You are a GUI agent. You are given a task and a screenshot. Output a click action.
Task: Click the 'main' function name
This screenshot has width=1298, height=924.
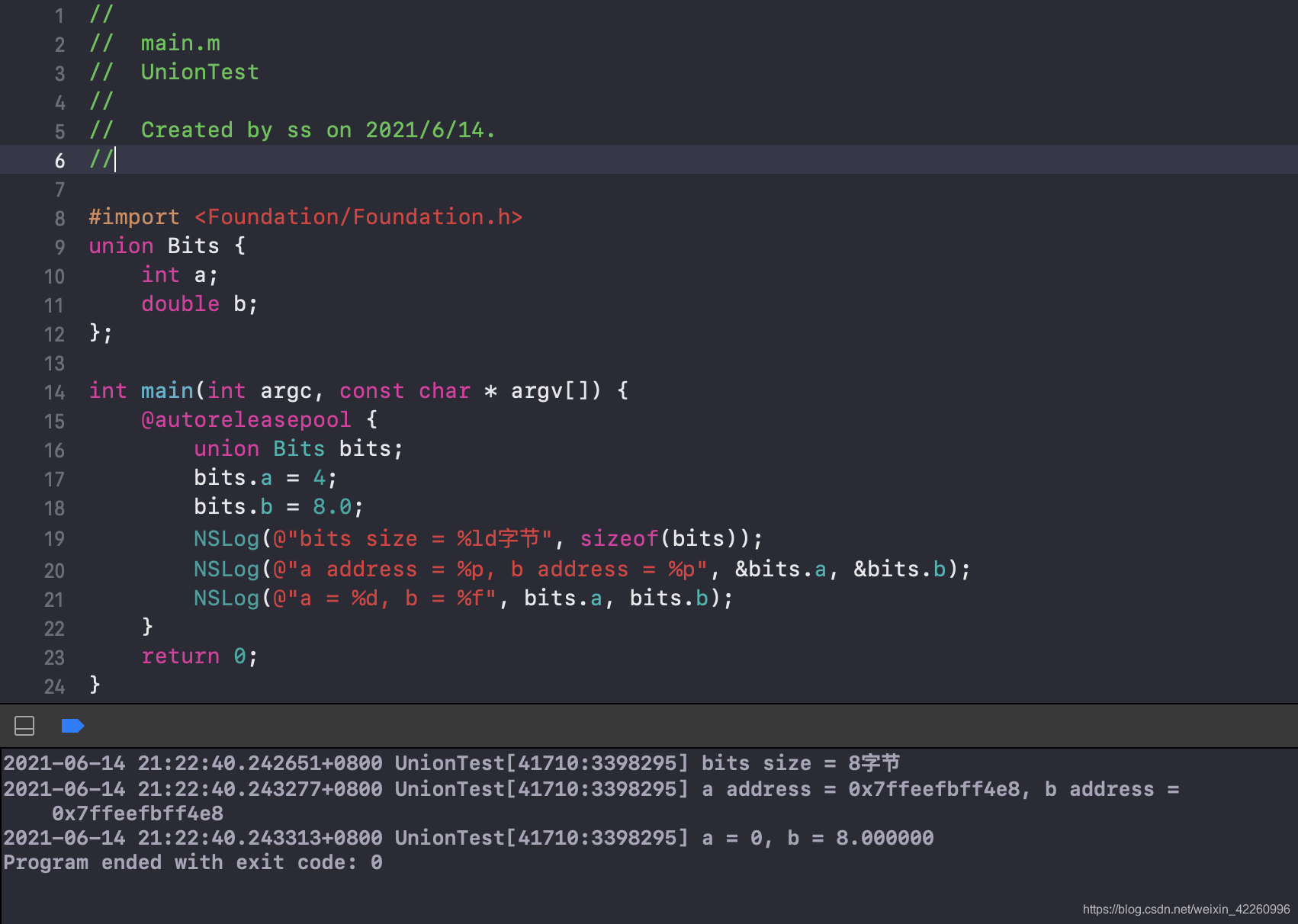167,391
